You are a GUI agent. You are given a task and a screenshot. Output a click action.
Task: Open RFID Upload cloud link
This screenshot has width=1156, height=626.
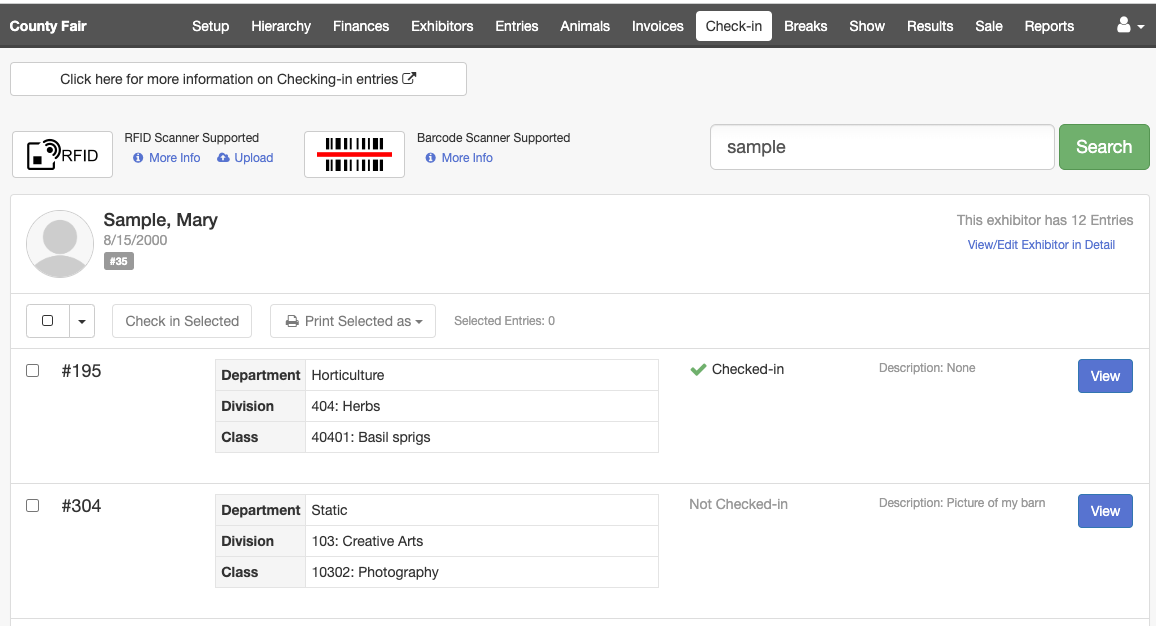[x=245, y=158]
